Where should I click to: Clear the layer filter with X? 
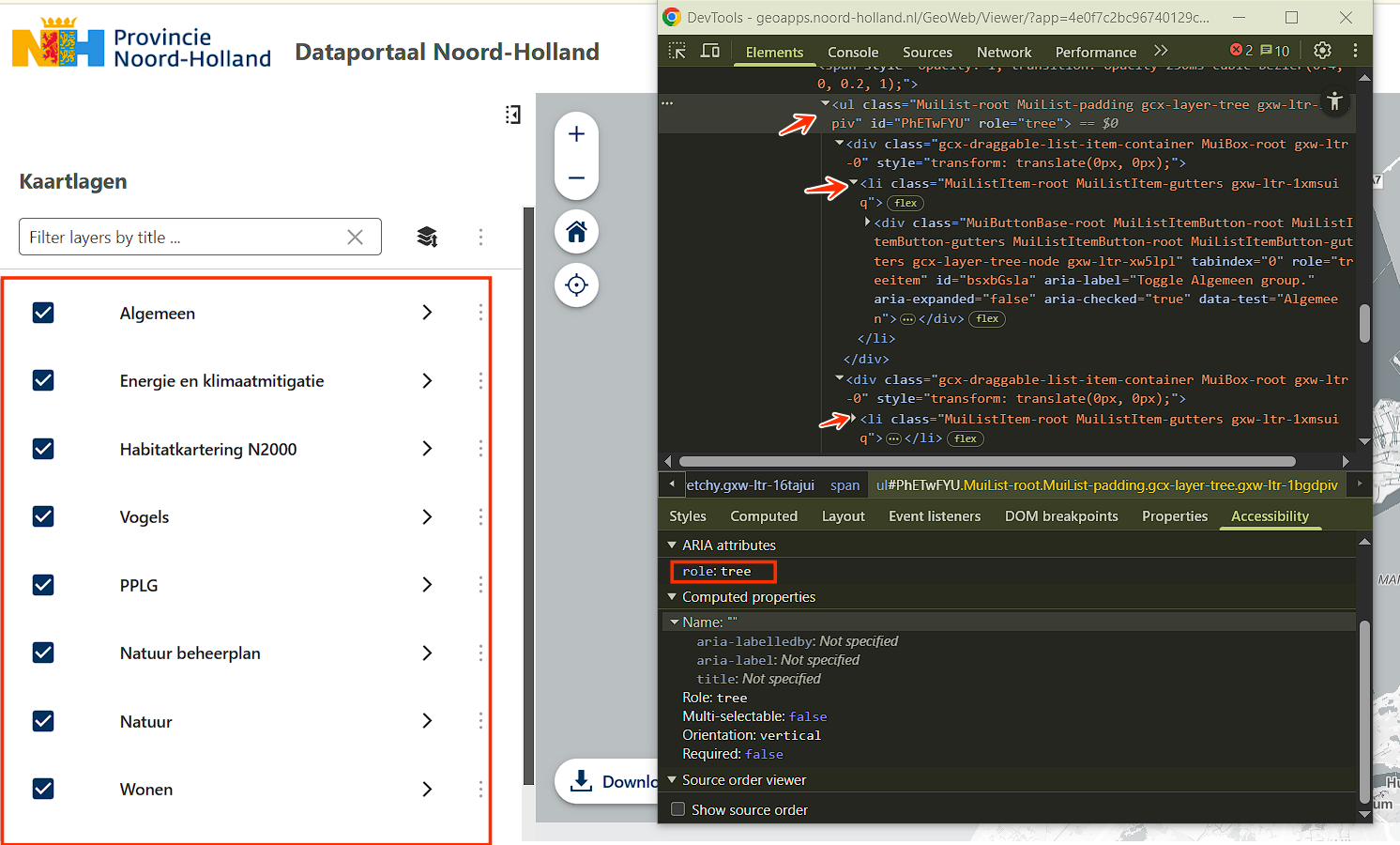point(355,238)
